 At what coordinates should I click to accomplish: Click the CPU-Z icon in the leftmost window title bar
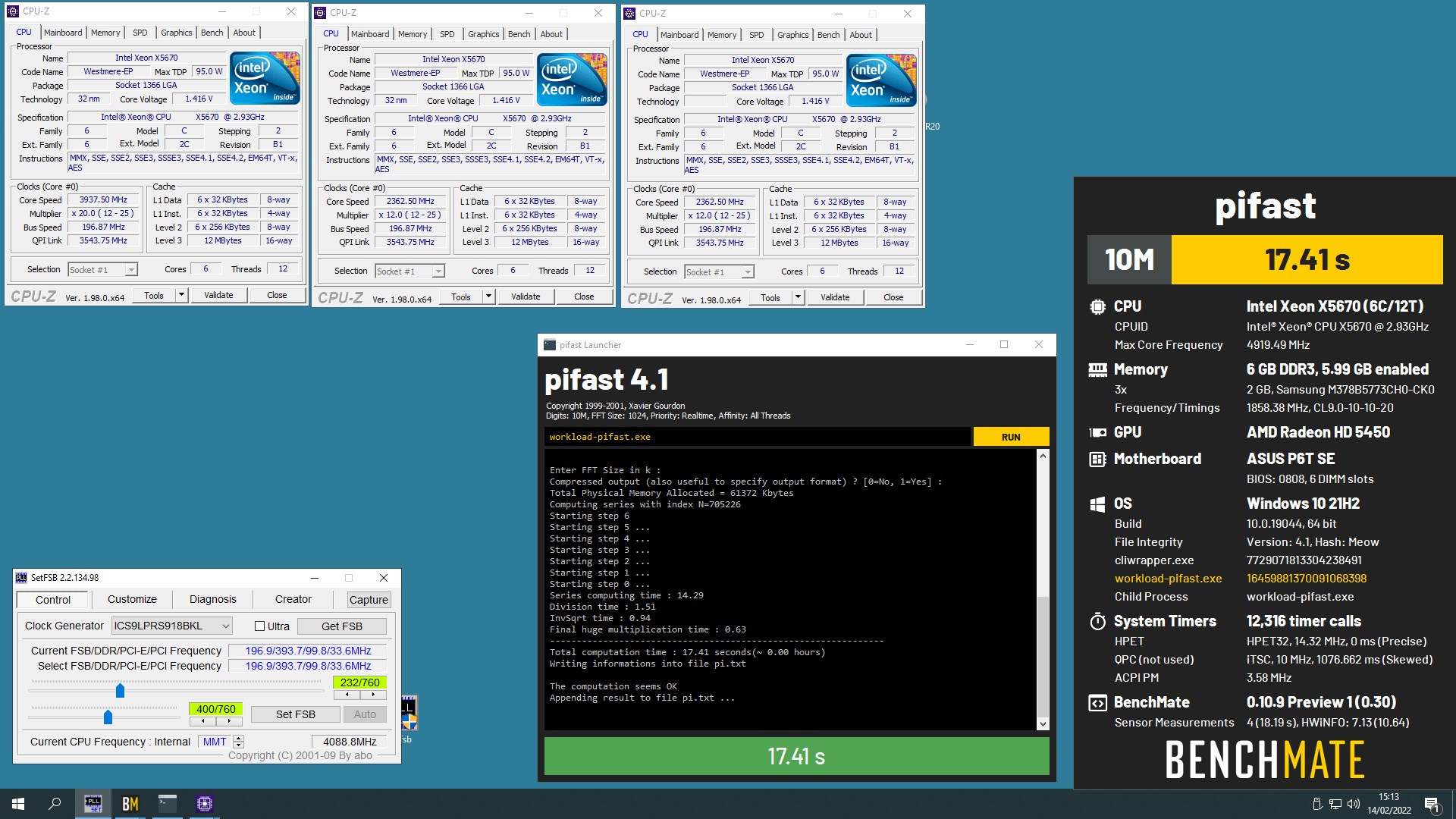[x=13, y=11]
